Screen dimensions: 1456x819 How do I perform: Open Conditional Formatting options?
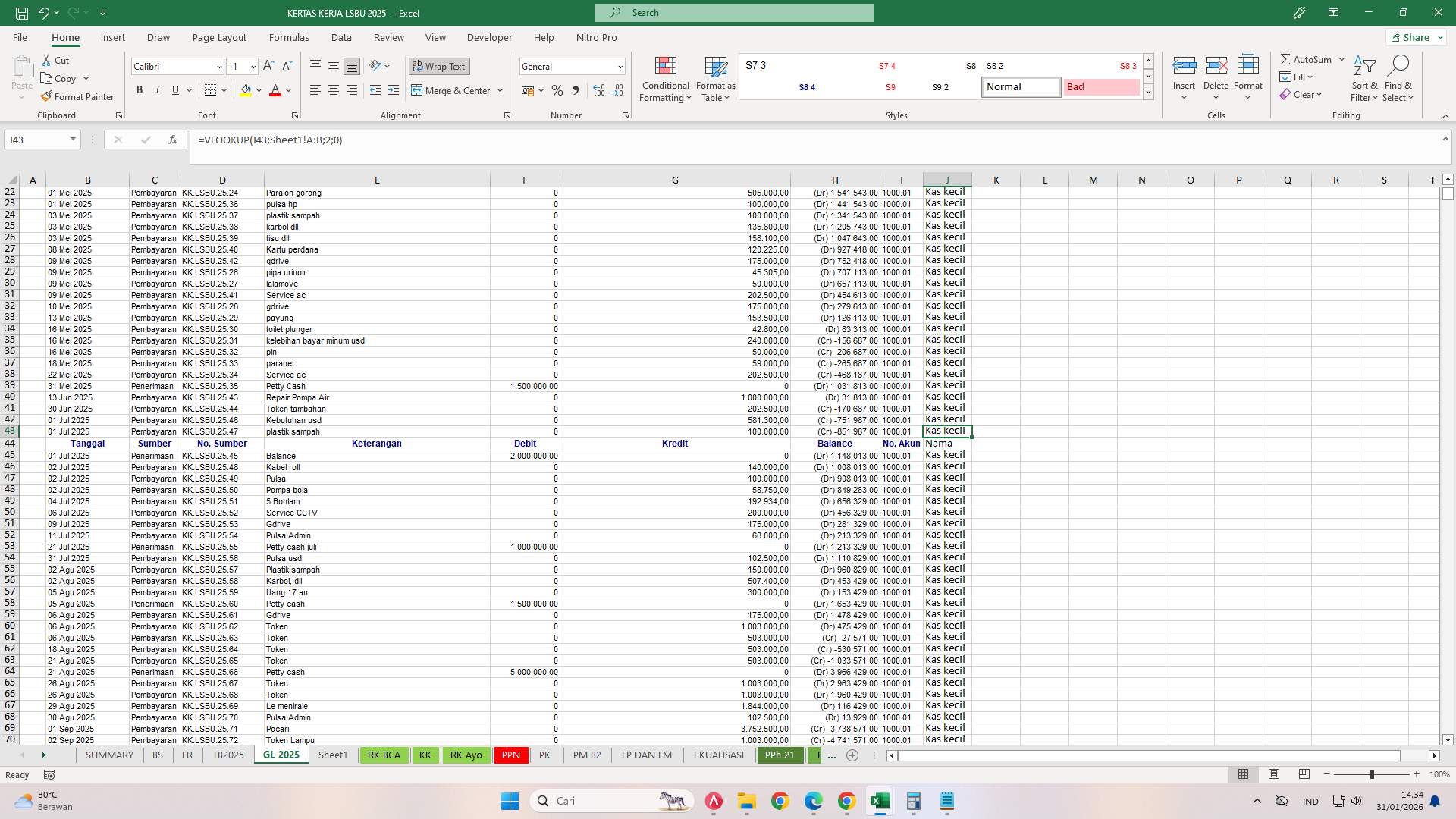[665, 79]
